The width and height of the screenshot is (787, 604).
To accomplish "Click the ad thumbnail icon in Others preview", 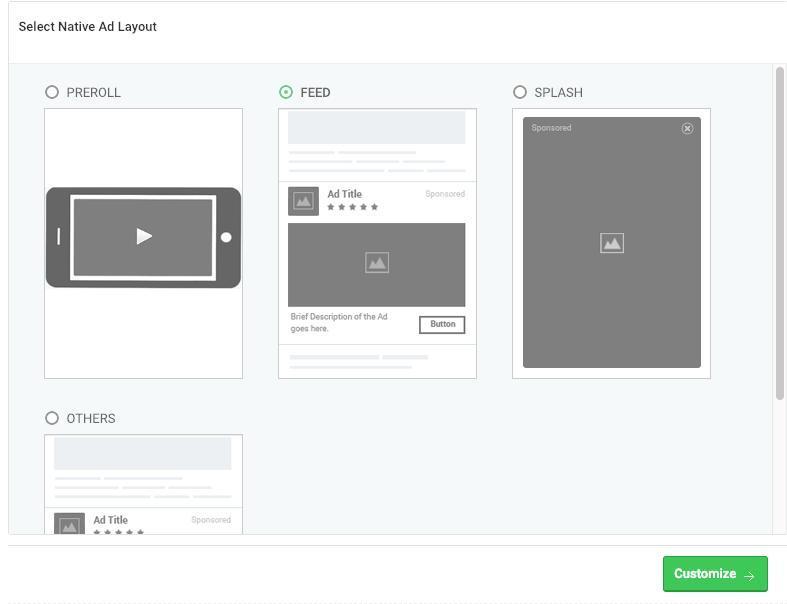I will (69, 525).
